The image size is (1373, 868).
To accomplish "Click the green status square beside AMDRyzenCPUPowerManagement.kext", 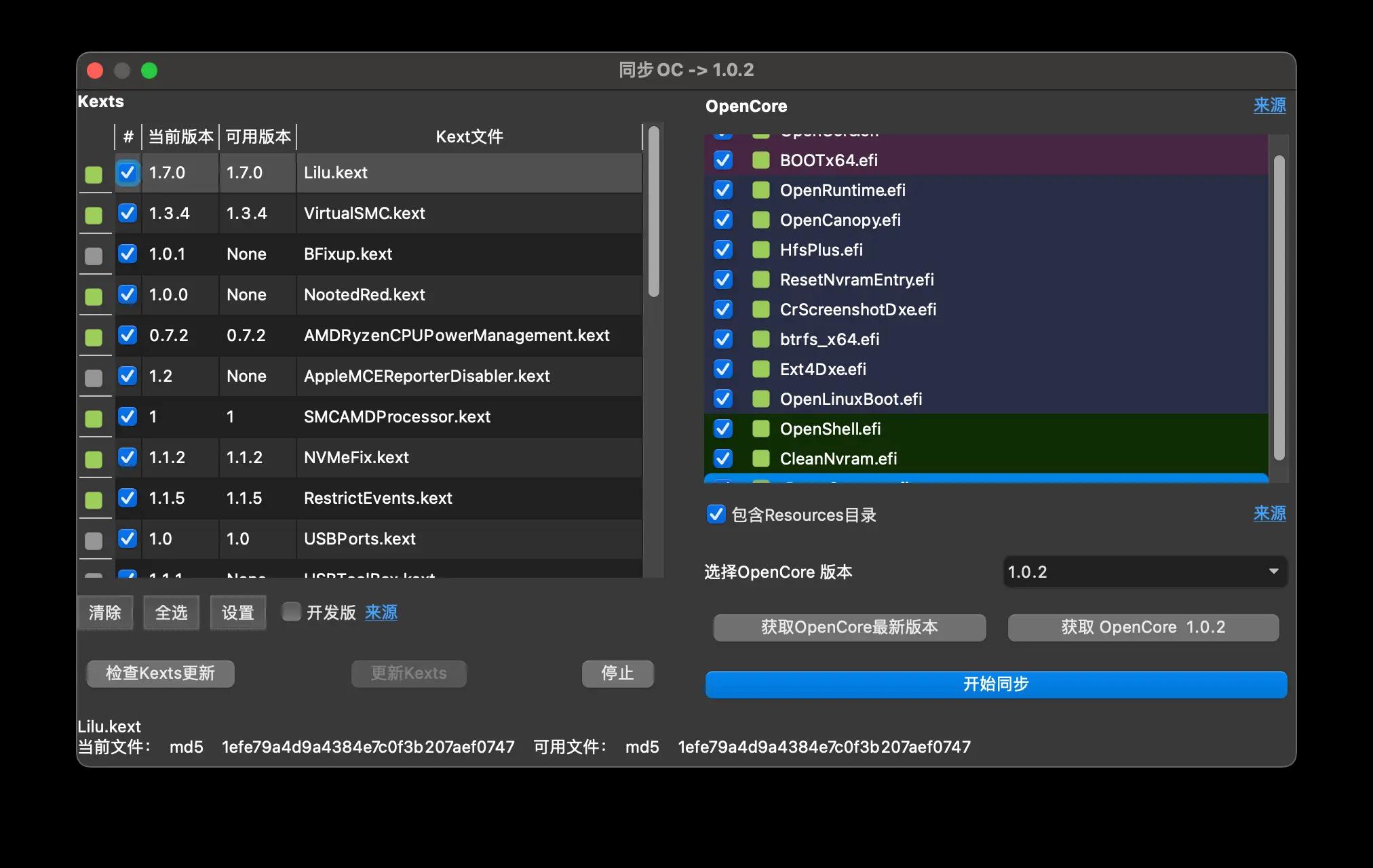I will [x=94, y=338].
